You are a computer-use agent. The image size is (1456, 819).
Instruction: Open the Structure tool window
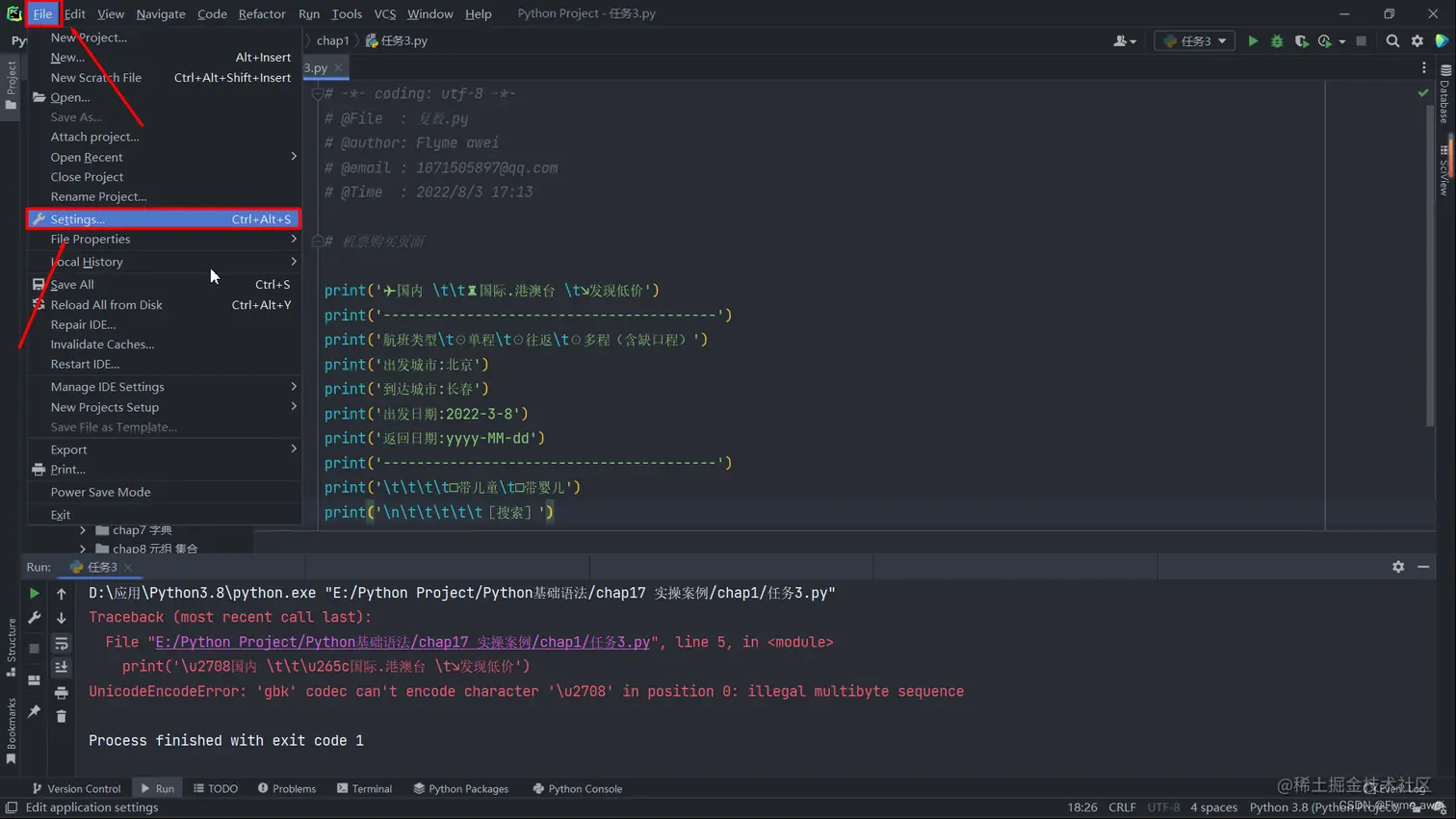(11, 647)
